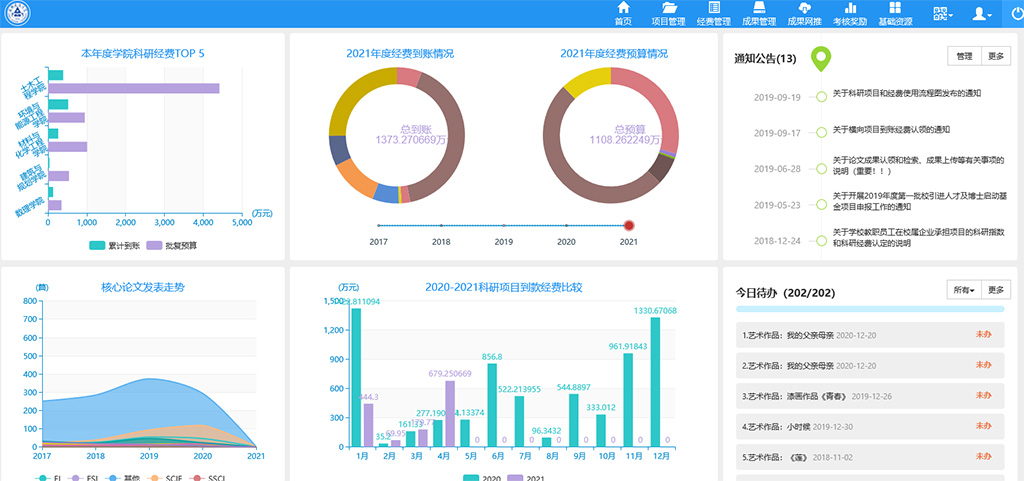The height and width of the screenshot is (481, 1024).
Task: Click the red 2021 timeline handle
Action: pyautogui.click(x=629, y=226)
